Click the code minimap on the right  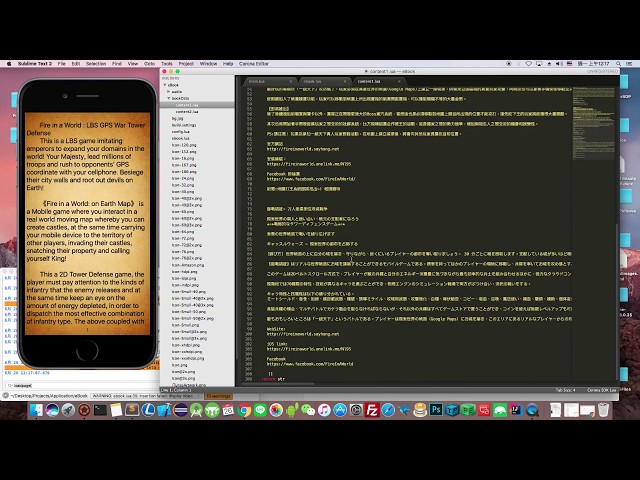(x=593, y=122)
